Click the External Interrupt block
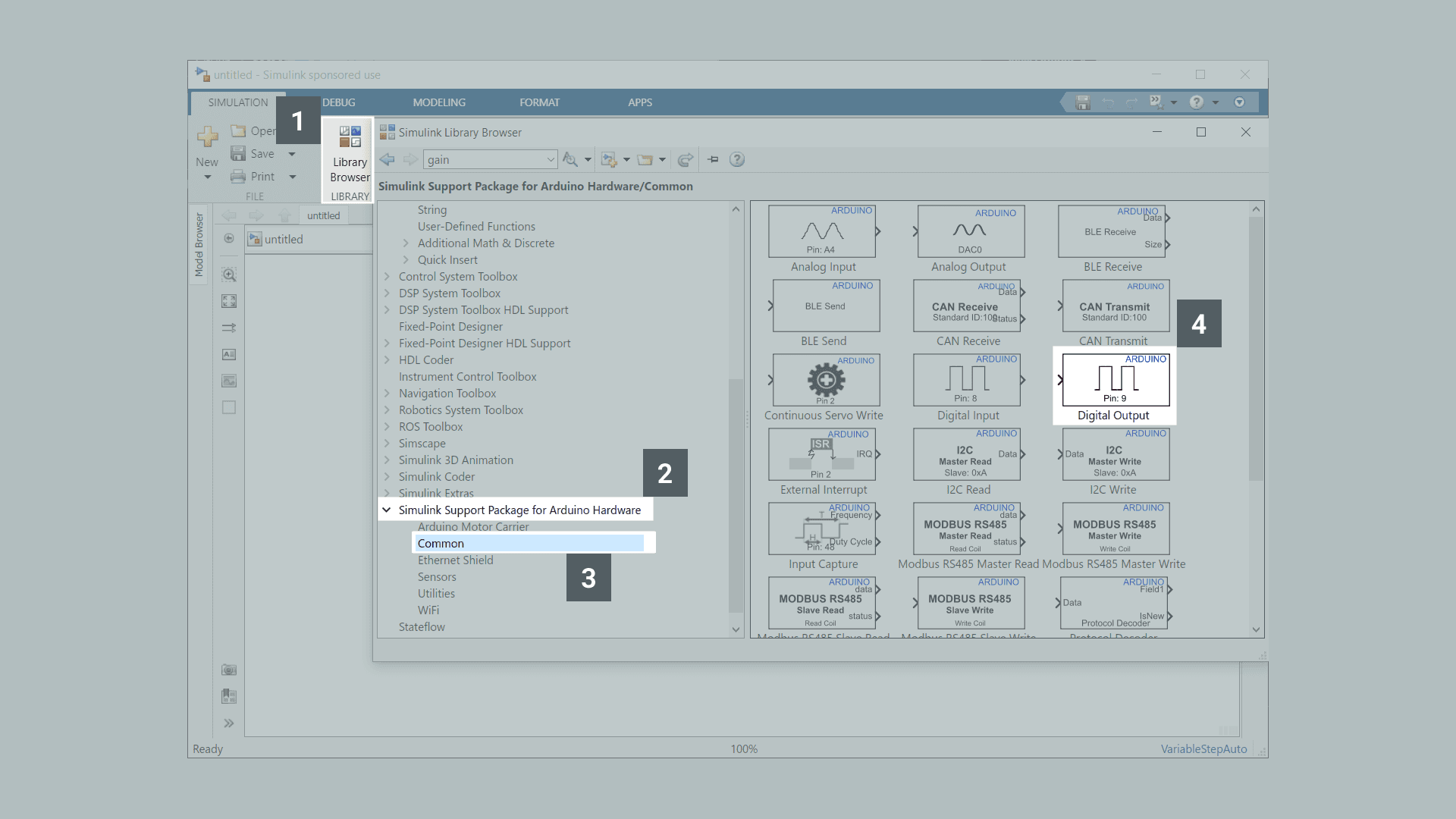 (823, 455)
